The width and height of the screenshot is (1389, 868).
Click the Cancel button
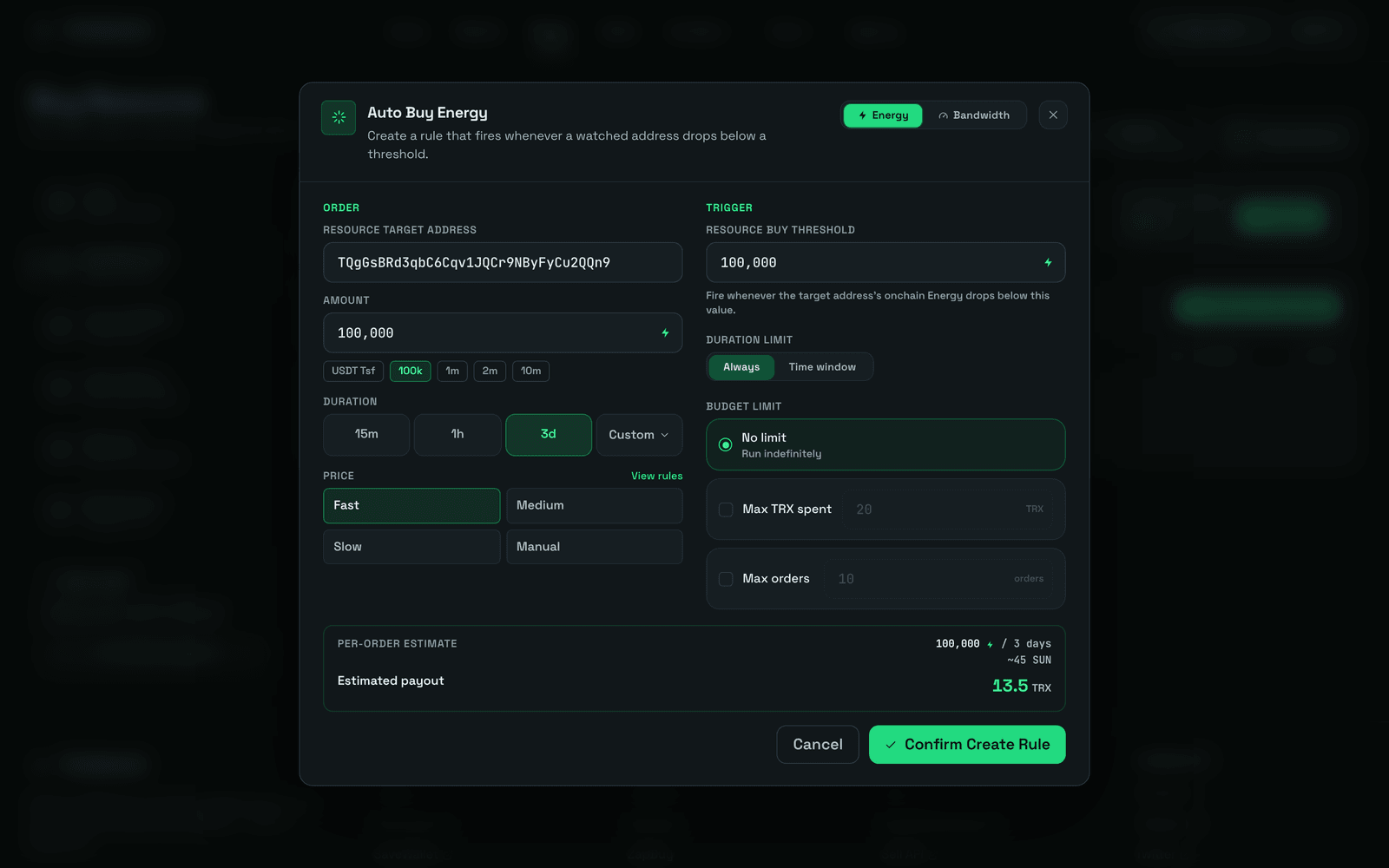[818, 745]
